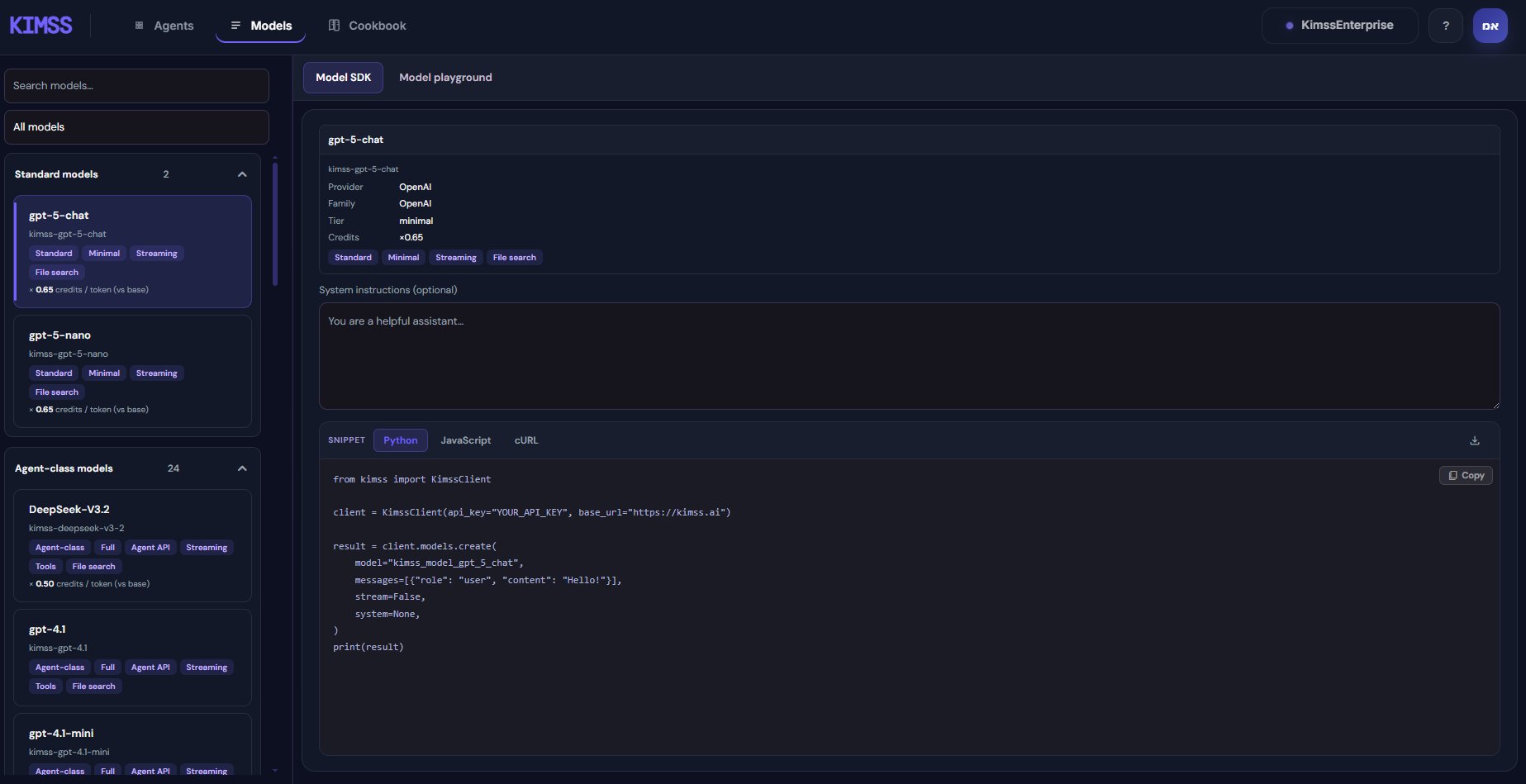Open the user avatar menu
Image resolution: width=1526 pixels, height=784 pixels.
[x=1490, y=26]
